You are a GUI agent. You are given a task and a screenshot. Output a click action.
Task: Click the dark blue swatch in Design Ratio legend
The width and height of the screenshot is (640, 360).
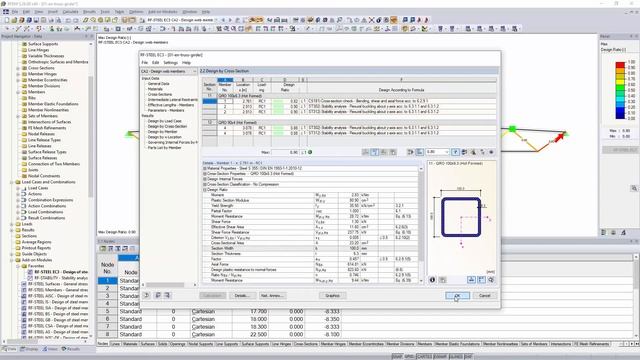(x=620, y=116)
